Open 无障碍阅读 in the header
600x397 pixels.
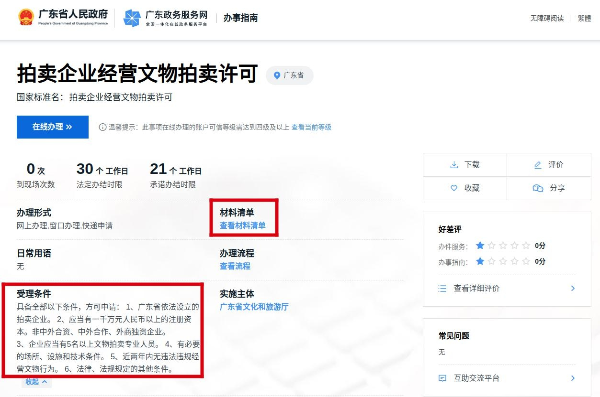coord(547,18)
